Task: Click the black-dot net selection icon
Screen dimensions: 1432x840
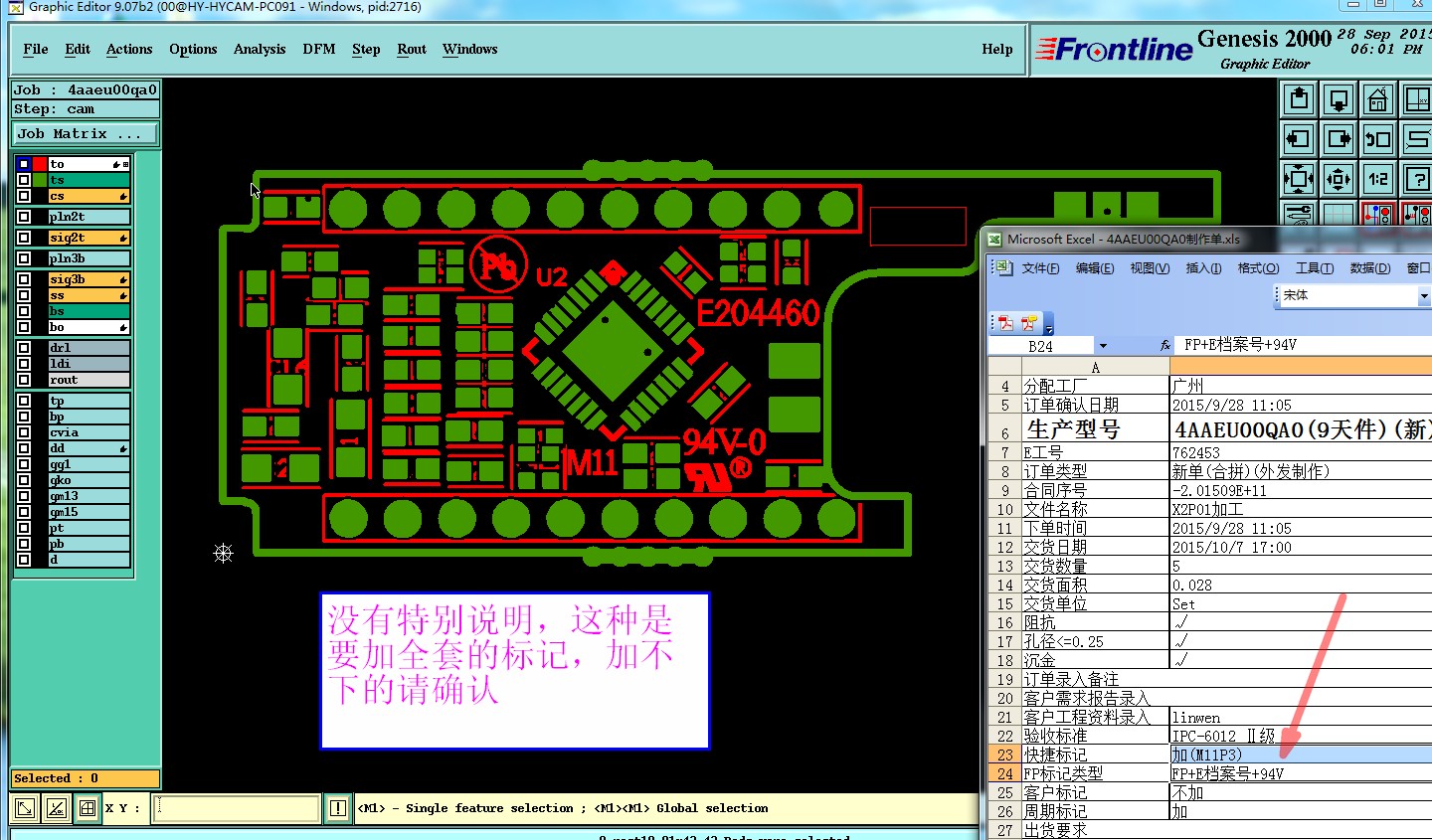Action: pyautogui.click(x=1417, y=213)
